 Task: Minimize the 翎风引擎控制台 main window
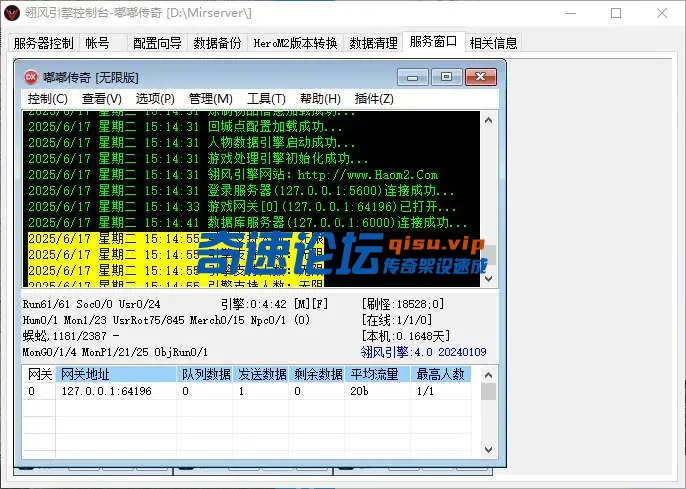click(x=570, y=13)
